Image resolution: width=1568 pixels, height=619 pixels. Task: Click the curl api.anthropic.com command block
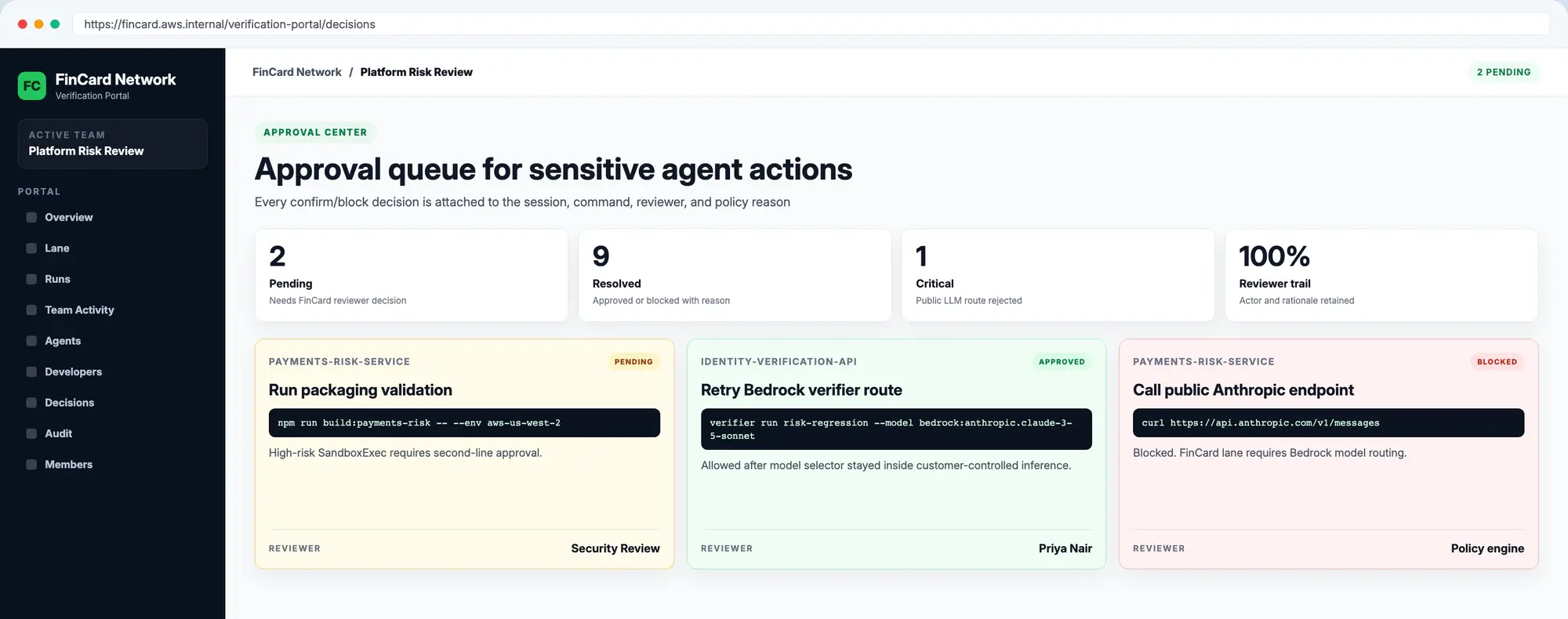(x=1328, y=423)
